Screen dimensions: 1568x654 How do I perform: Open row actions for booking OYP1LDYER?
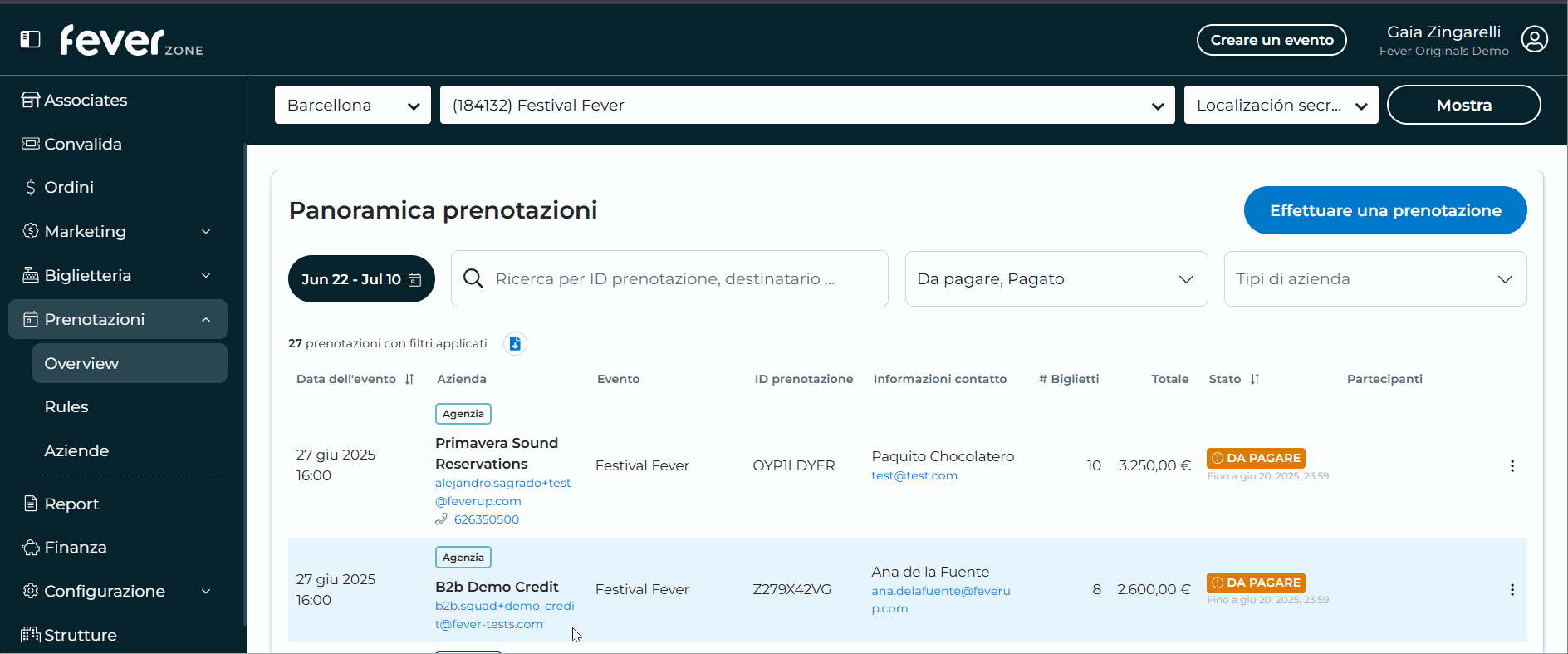(1512, 466)
